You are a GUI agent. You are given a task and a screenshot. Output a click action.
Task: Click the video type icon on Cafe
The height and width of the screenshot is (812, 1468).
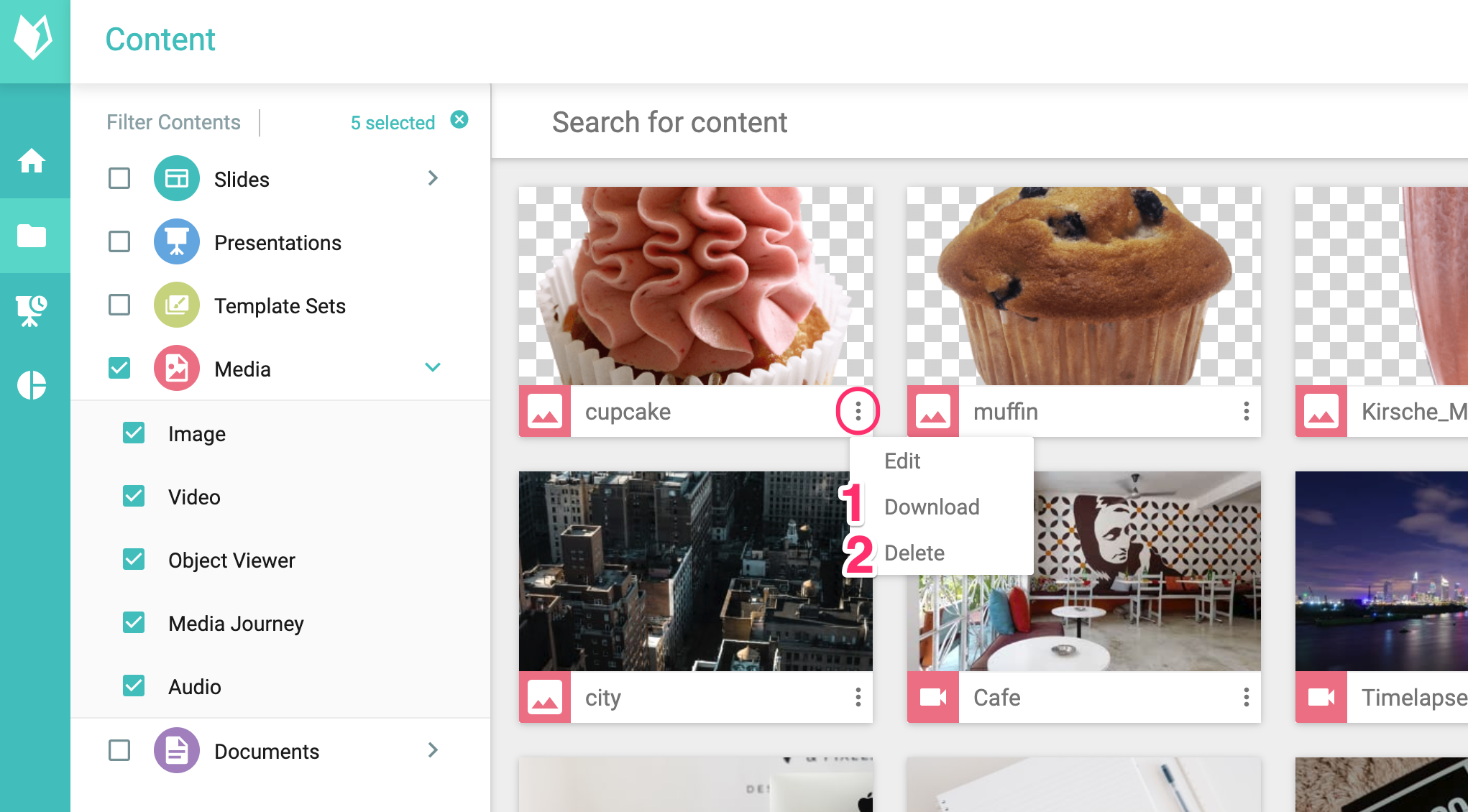(933, 697)
